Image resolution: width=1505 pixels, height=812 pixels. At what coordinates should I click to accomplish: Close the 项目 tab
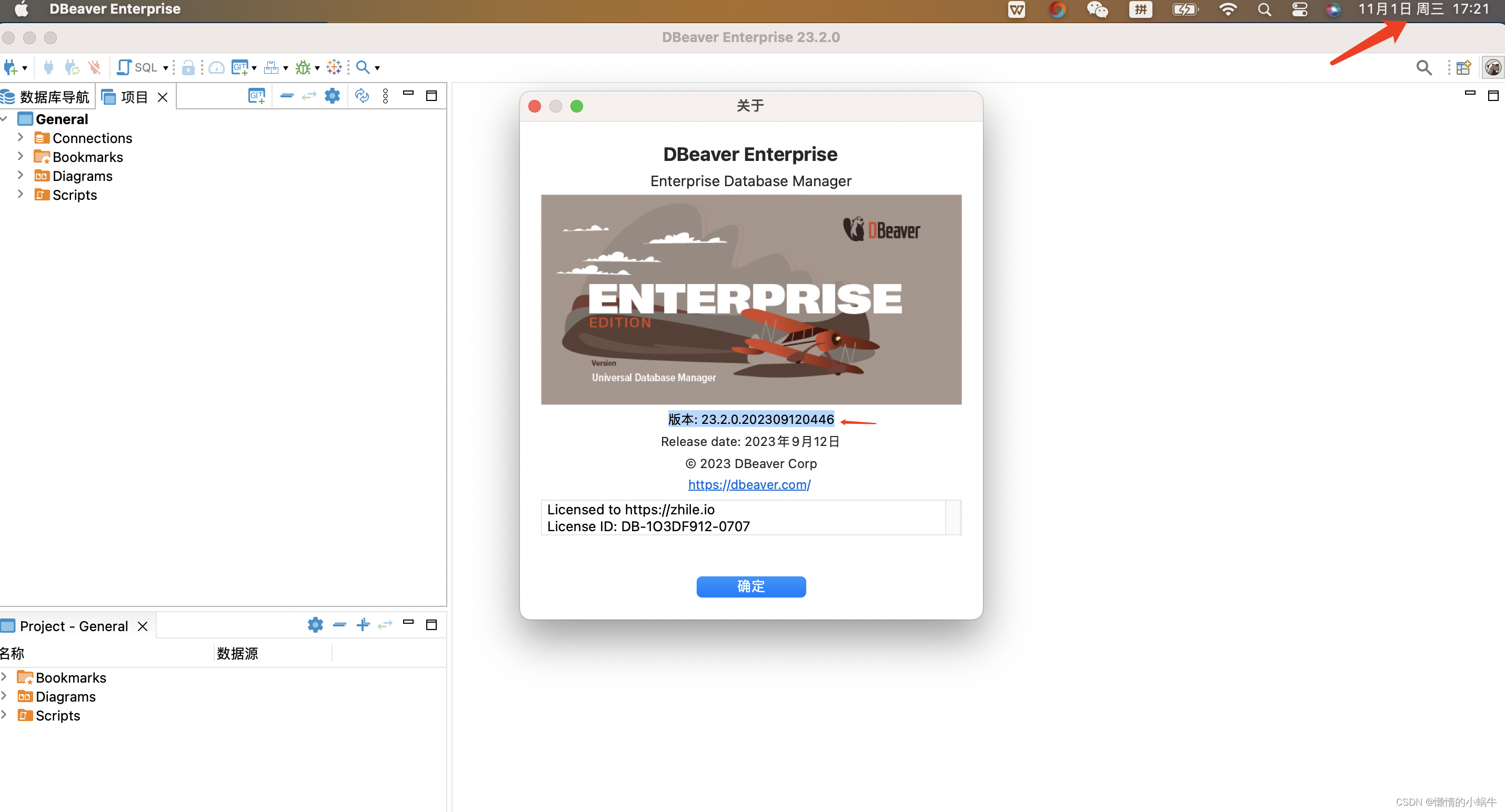163,97
